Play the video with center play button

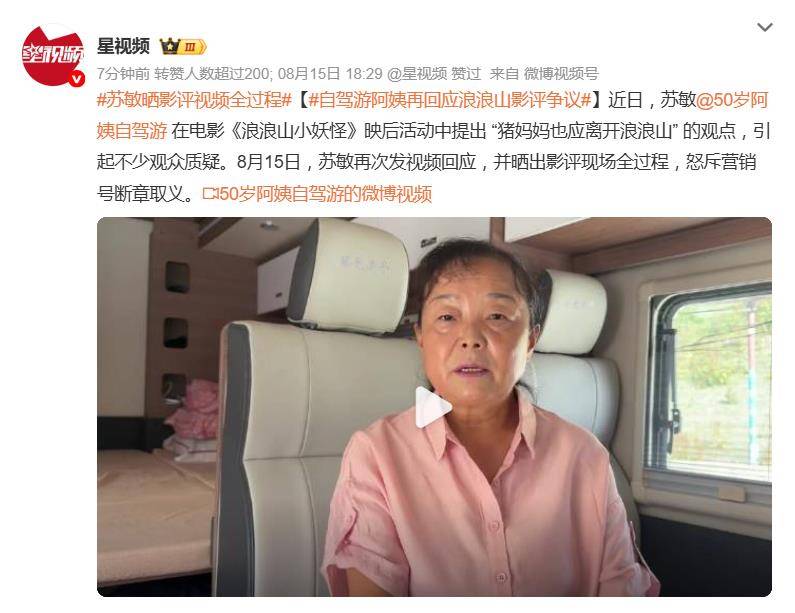433,407
